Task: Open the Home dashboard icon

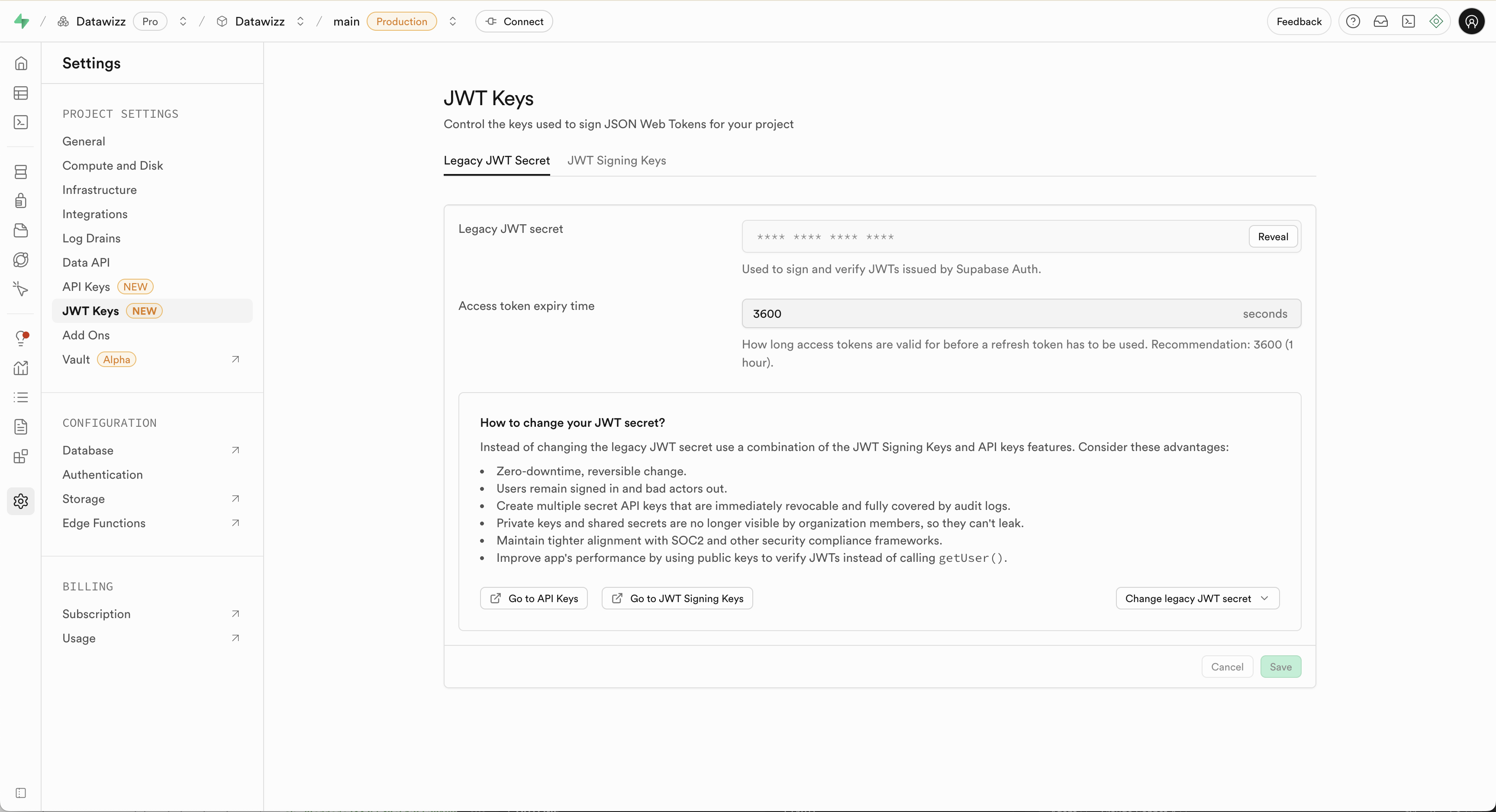Action: [22, 63]
